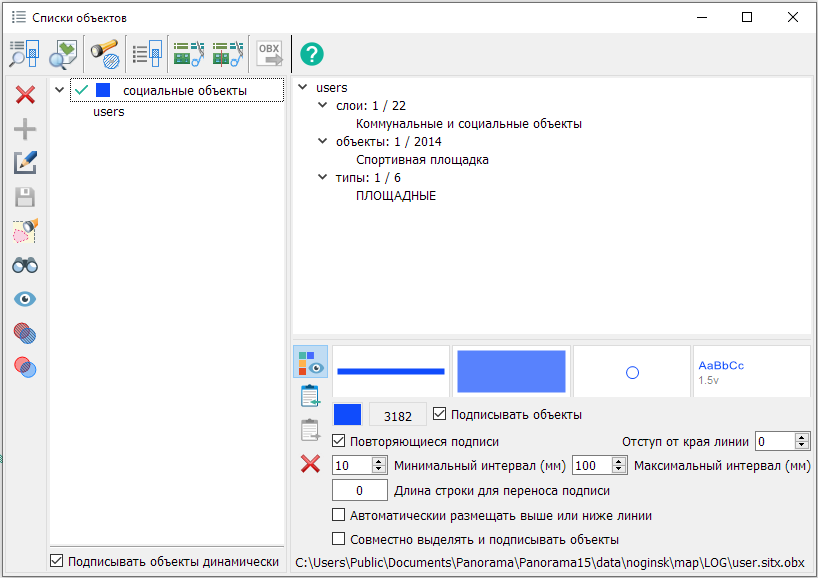Click the green help question mark icon
The image size is (818, 578).
pos(312,54)
